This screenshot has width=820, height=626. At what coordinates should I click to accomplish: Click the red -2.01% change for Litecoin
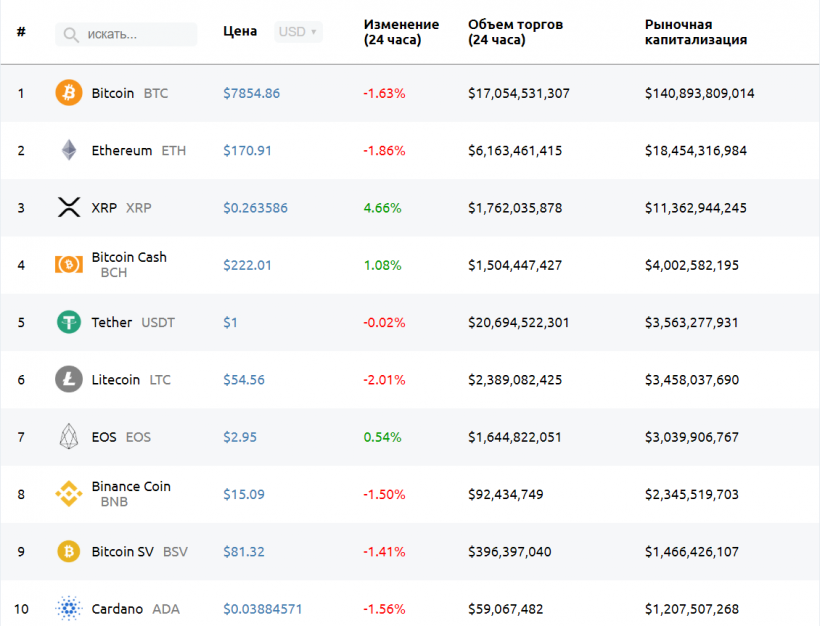(x=383, y=380)
